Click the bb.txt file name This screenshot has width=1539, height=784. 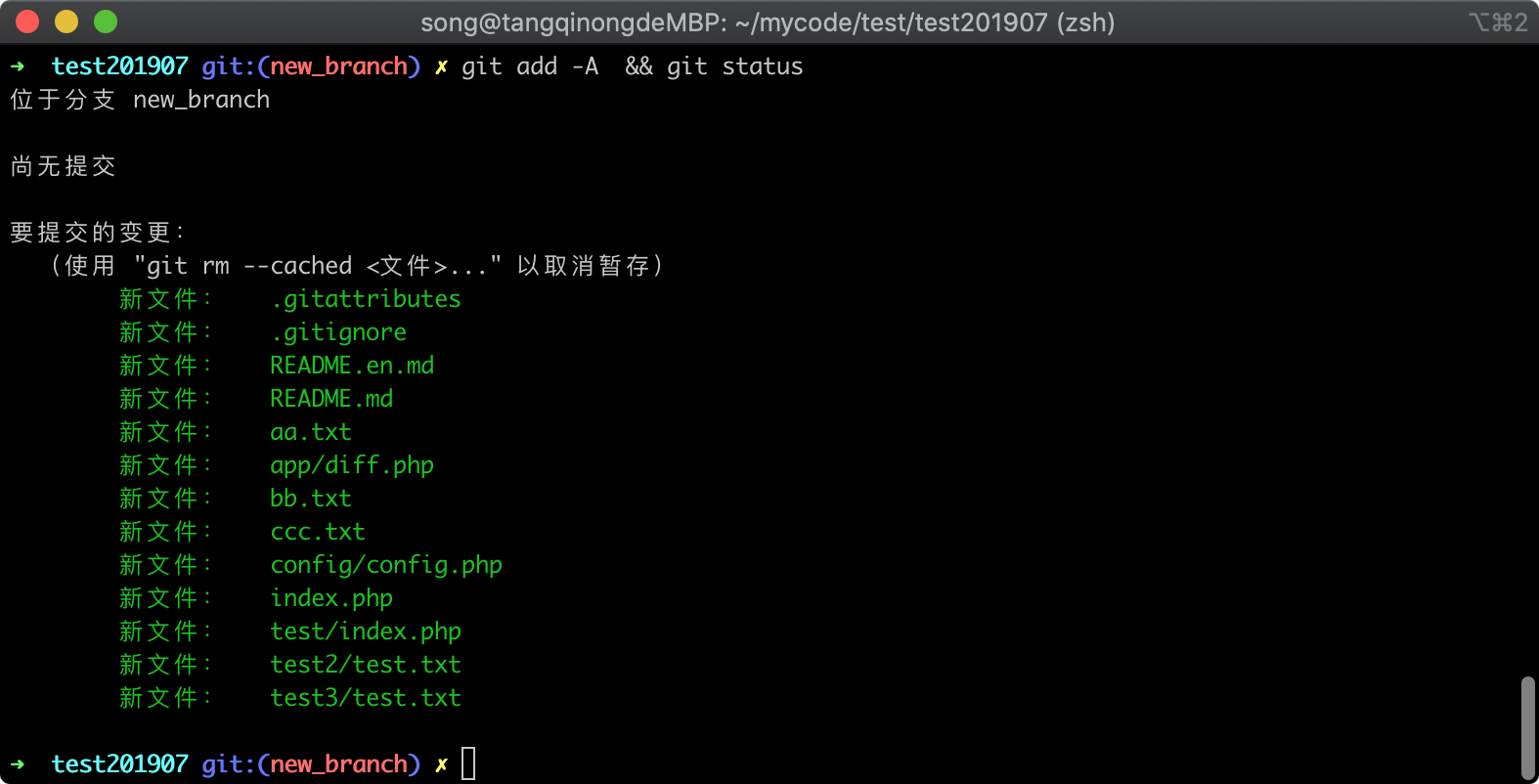[x=311, y=499]
